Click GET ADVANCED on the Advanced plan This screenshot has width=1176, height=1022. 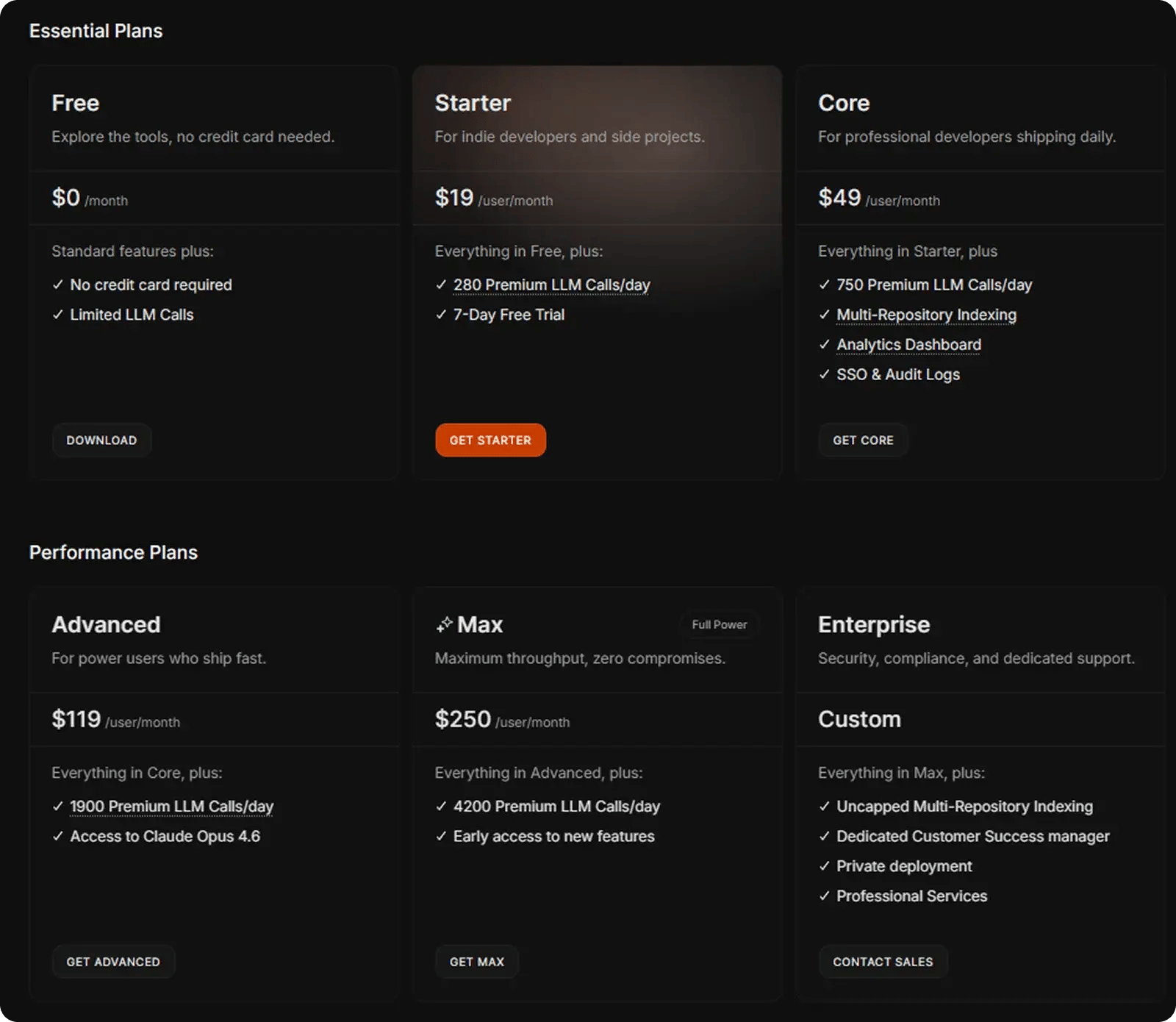[112, 961]
